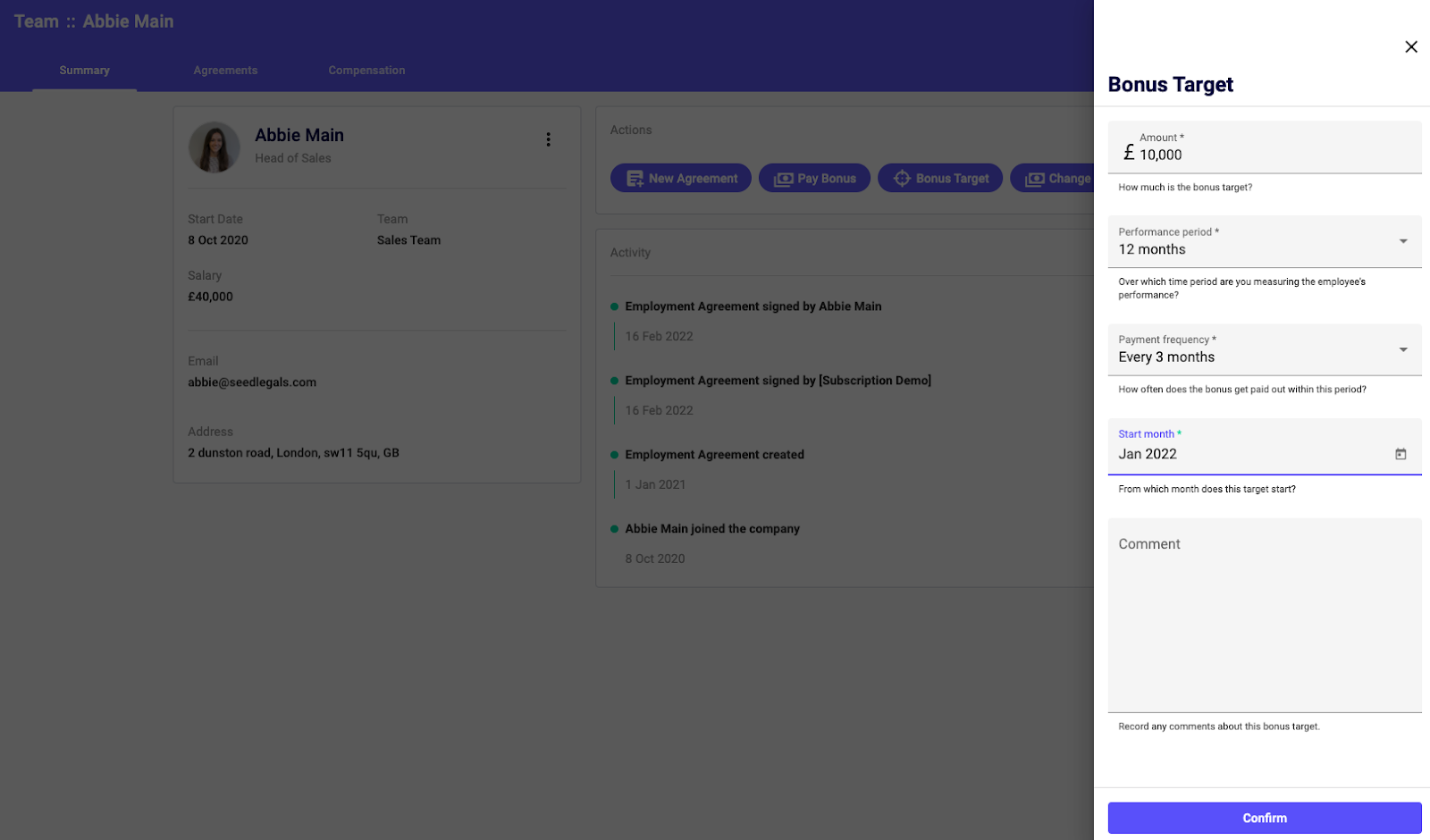Open the Start month calendar picker
Screen dimensions: 1430x840
1400,454
